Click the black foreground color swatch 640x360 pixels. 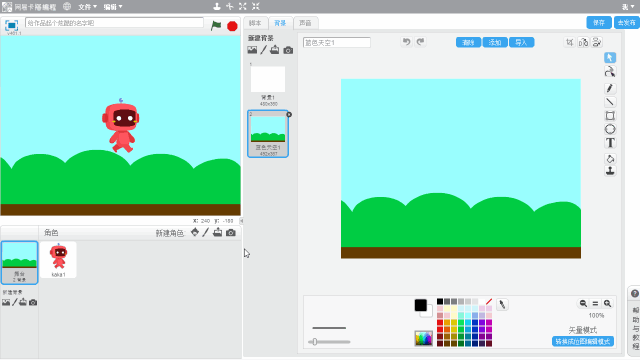pyautogui.click(x=420, y=305)
